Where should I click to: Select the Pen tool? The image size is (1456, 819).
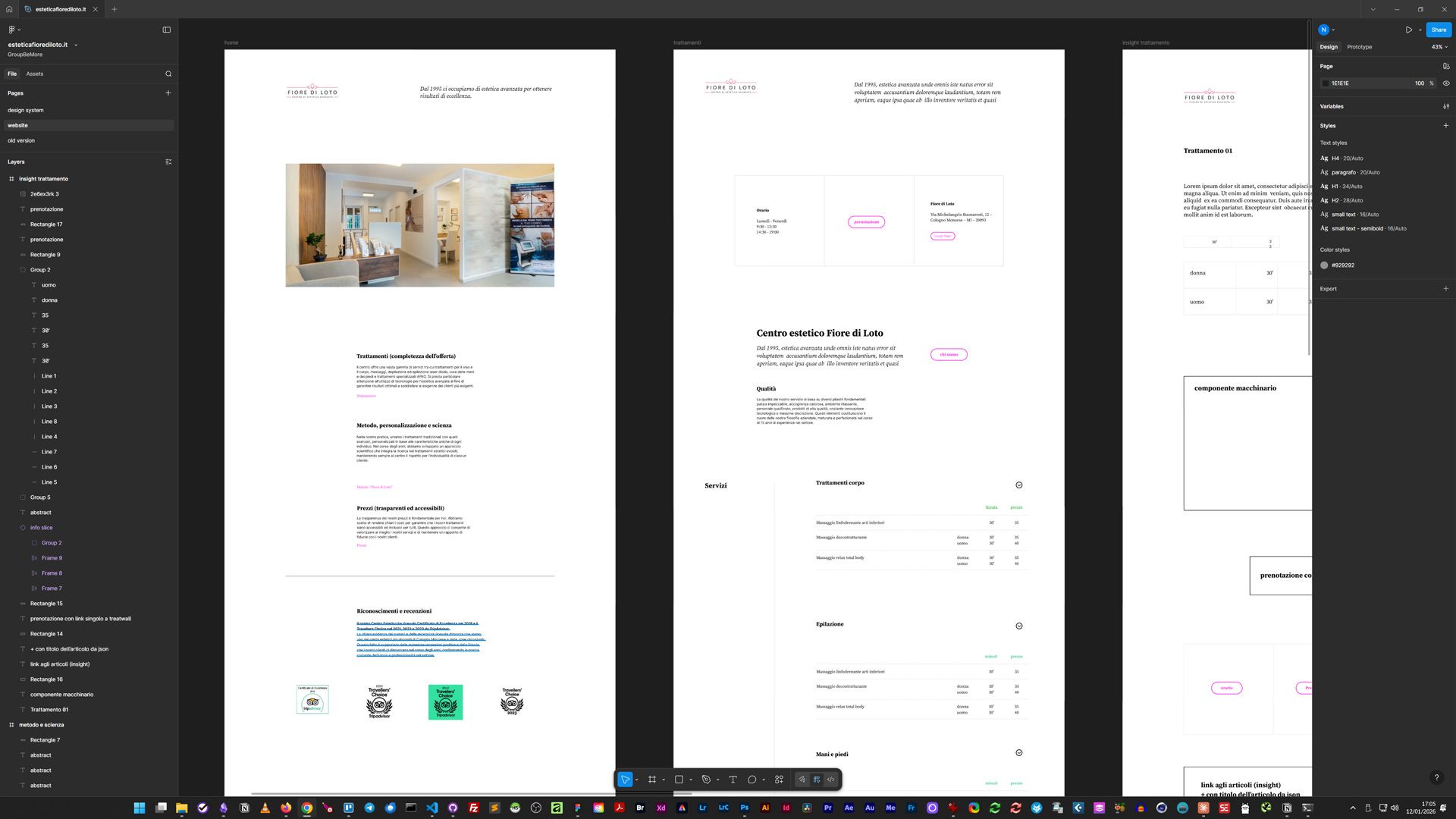point(706,779)
